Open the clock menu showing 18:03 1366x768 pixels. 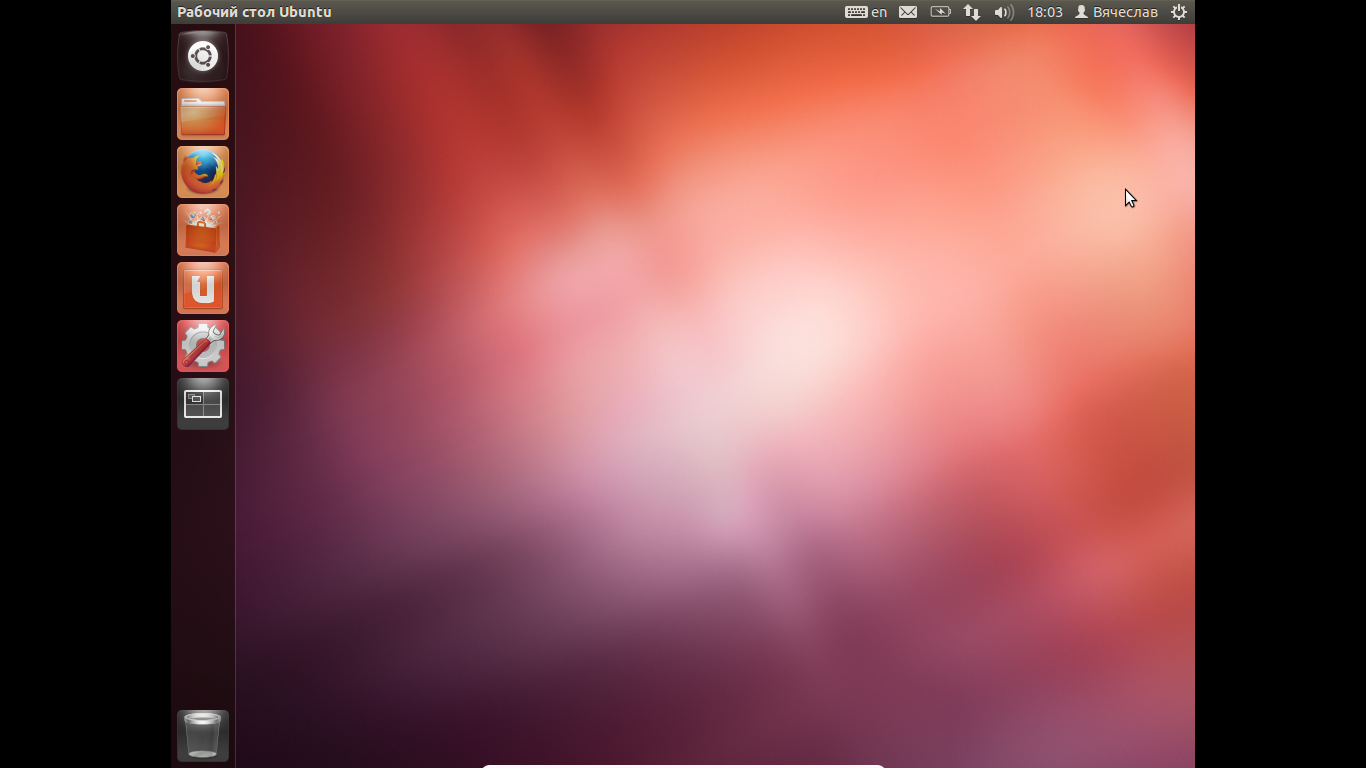(x=1045, y=12)
